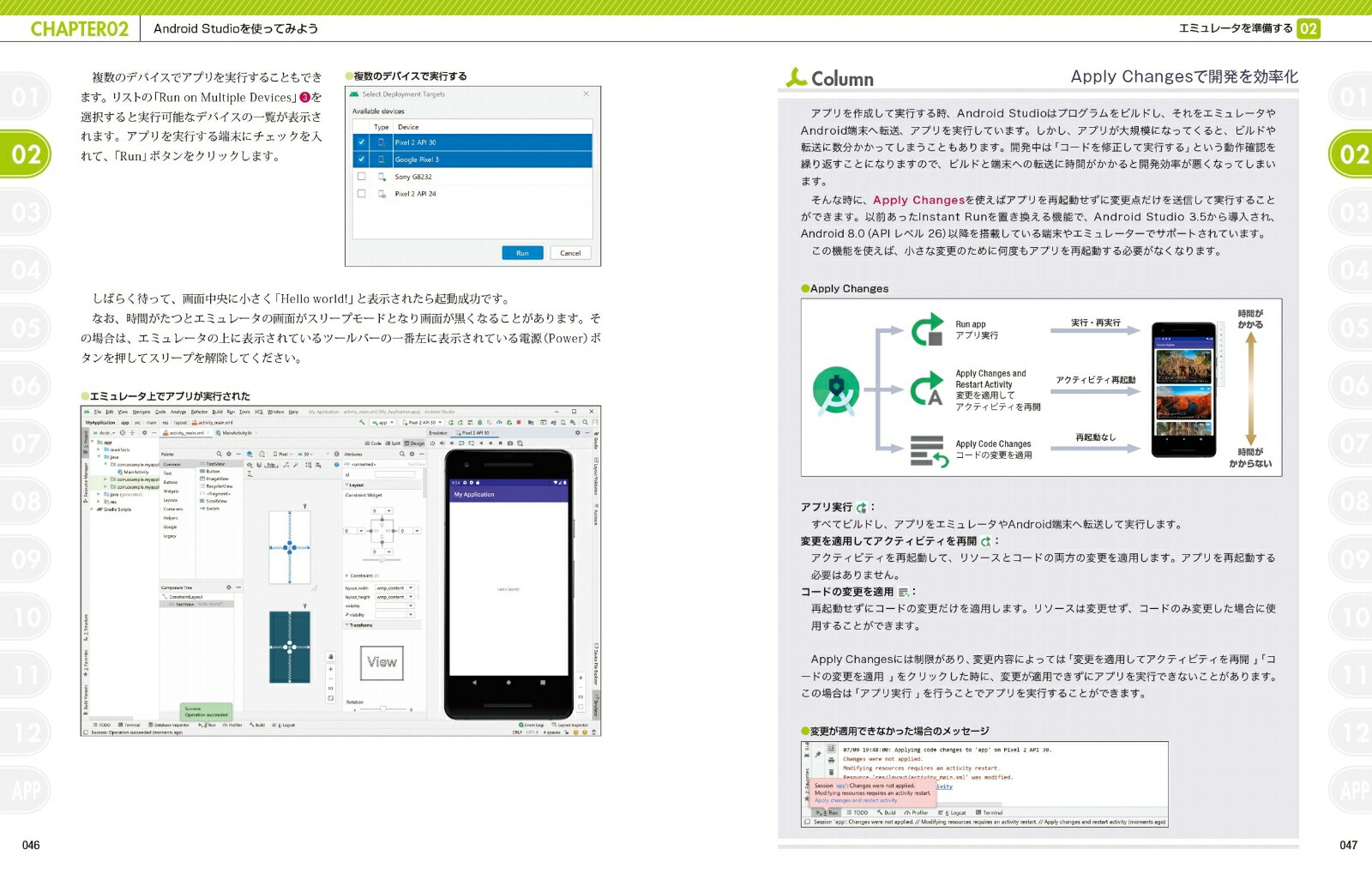Open the Event Log
The height and width of the screenshot is (874, 1372).
point(532,725)
